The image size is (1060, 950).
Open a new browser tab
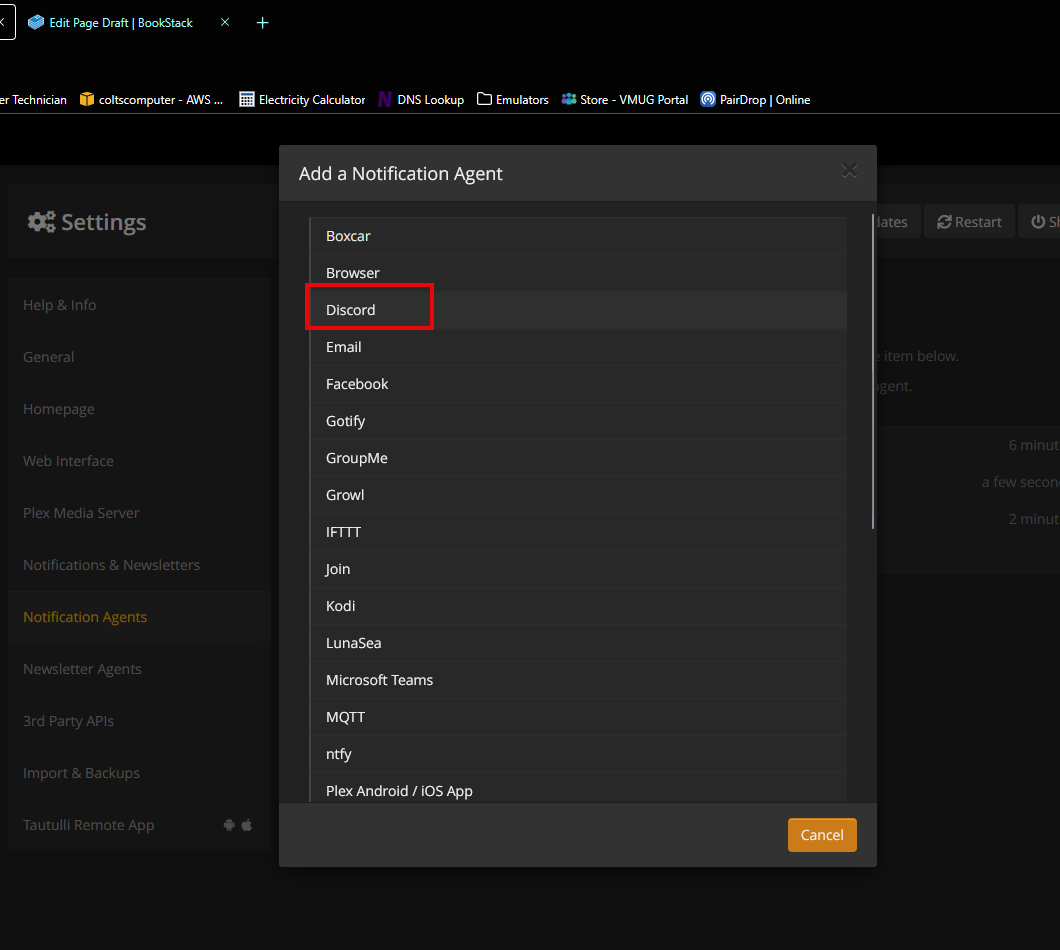point(262,23)
